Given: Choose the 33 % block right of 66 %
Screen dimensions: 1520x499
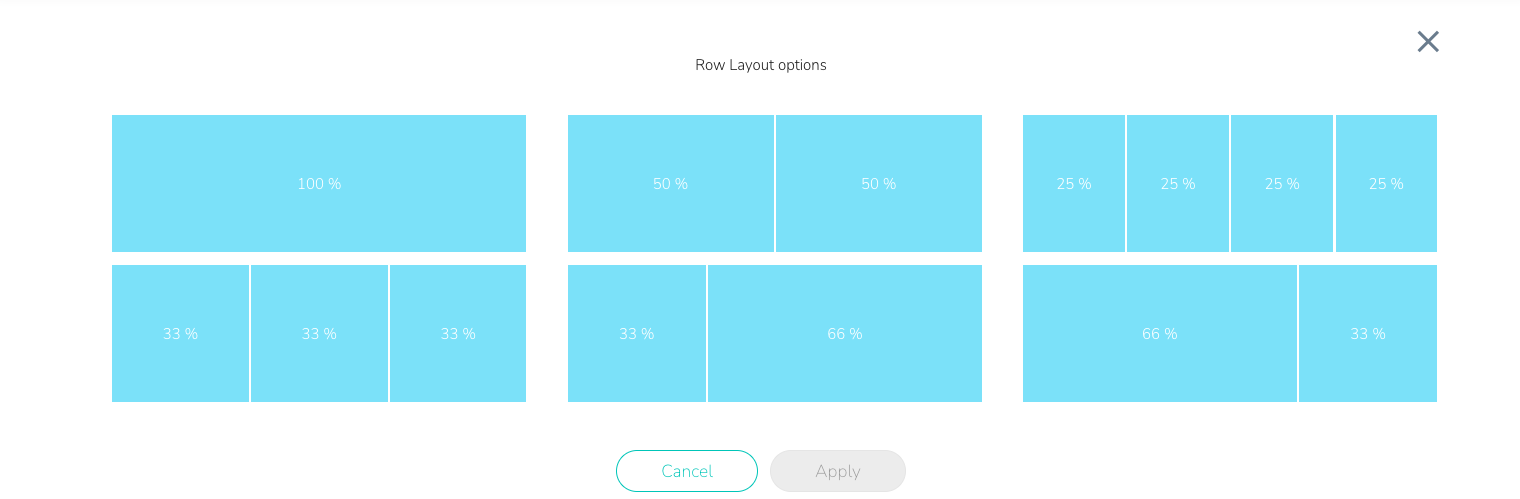Looking at the screenshot, I should coord(1367,333).
